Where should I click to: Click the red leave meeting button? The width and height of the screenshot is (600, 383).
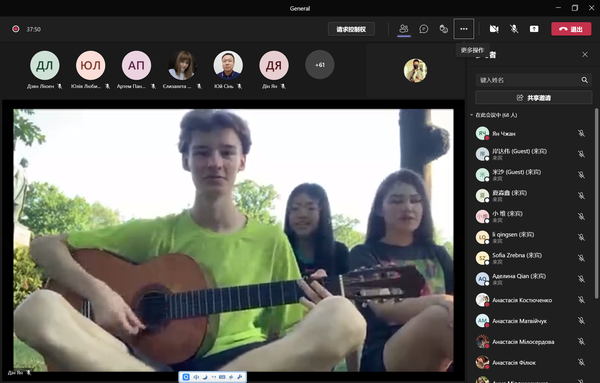tap(571, 29)
